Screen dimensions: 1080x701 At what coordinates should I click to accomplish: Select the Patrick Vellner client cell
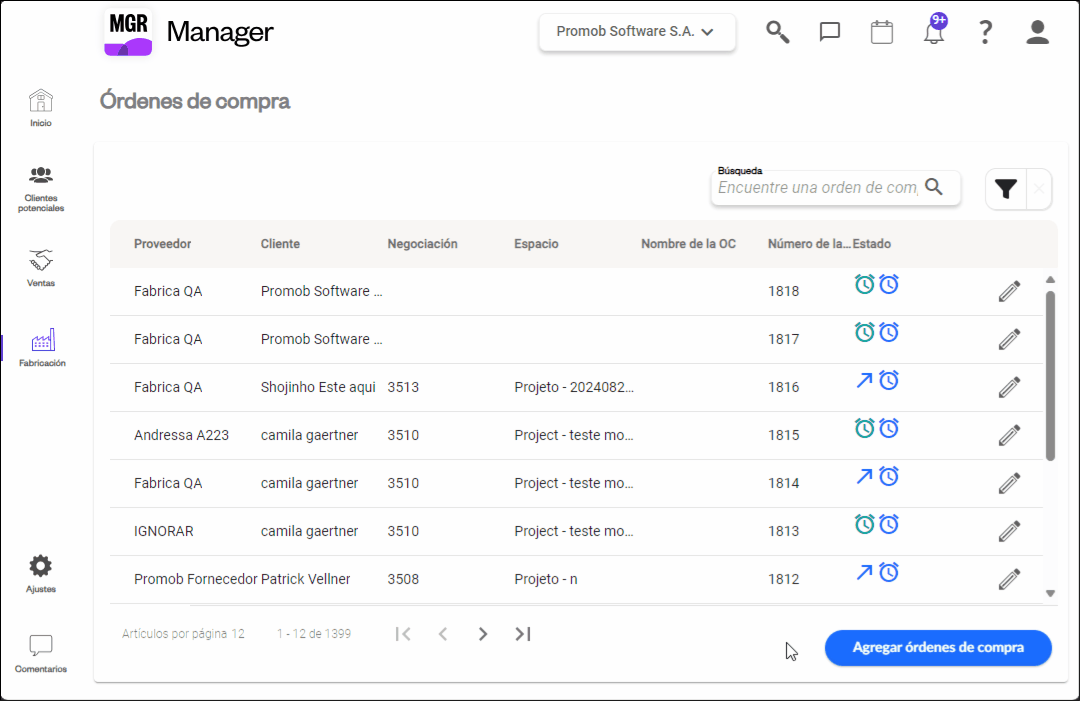coord(305,579)
